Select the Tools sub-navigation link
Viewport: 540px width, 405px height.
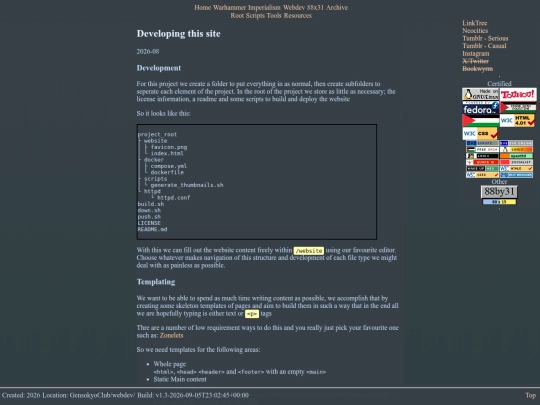coord(274,15)
